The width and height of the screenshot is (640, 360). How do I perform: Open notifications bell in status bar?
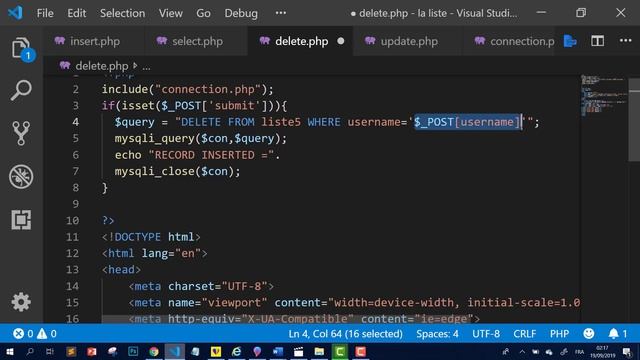[618, 334]
